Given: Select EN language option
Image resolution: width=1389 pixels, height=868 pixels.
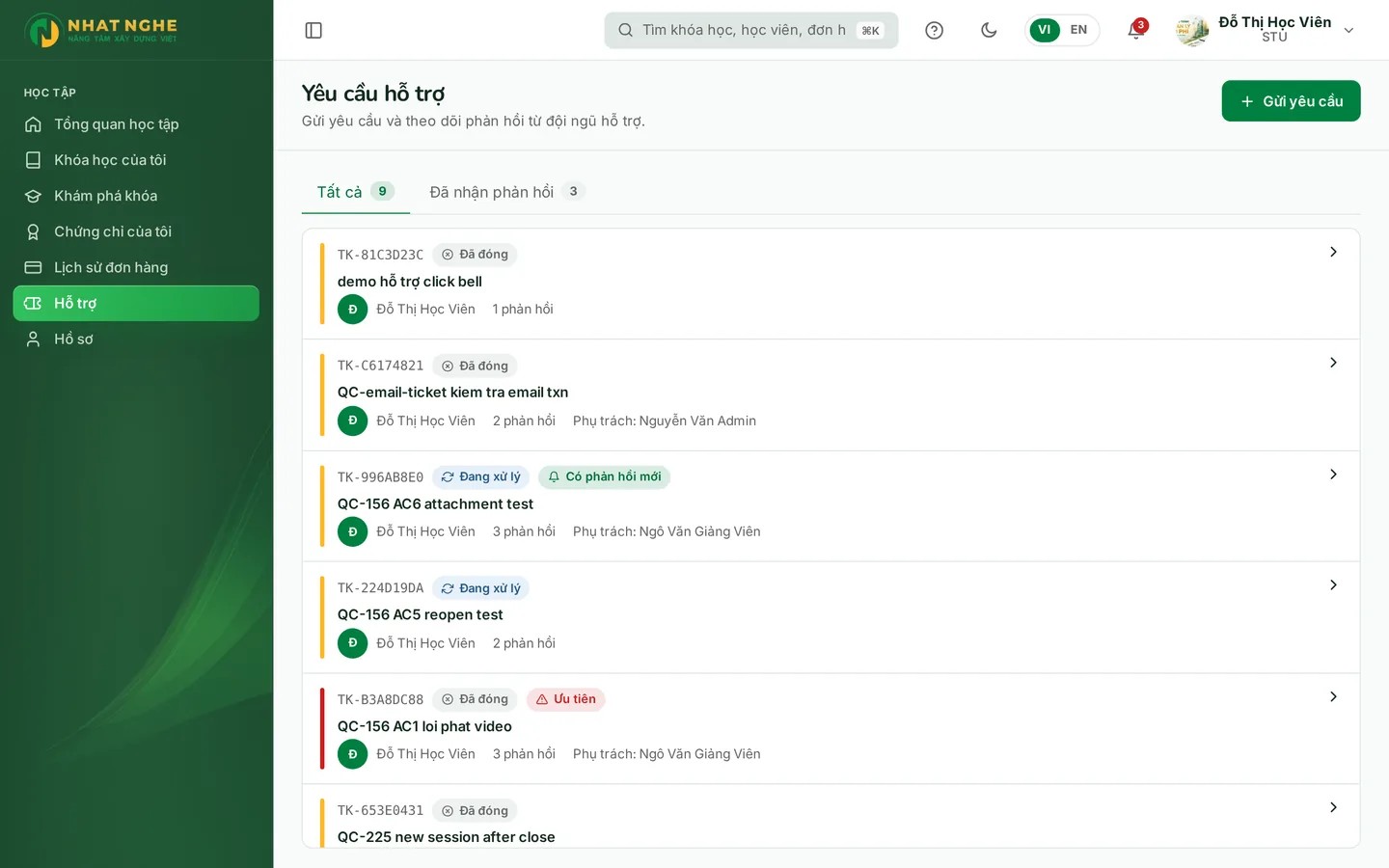Looking at the screenshot, I should [1078, 30].
